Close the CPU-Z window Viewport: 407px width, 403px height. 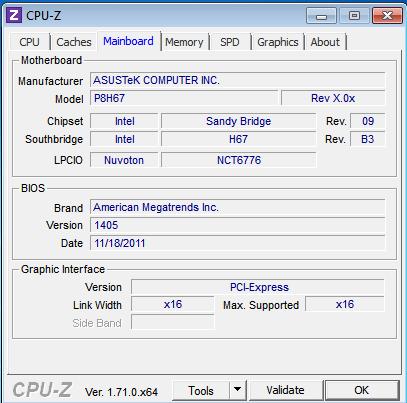387,16
